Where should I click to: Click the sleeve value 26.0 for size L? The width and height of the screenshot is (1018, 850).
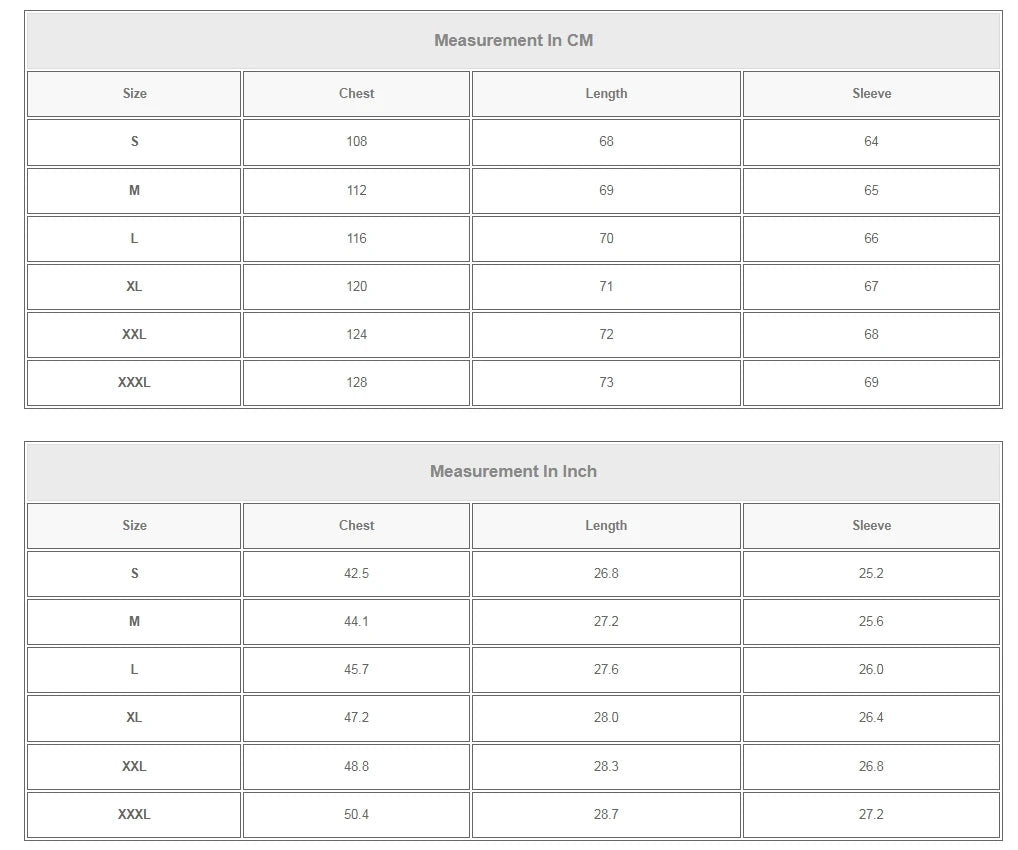pyautogui.click(x=871, y=670)
